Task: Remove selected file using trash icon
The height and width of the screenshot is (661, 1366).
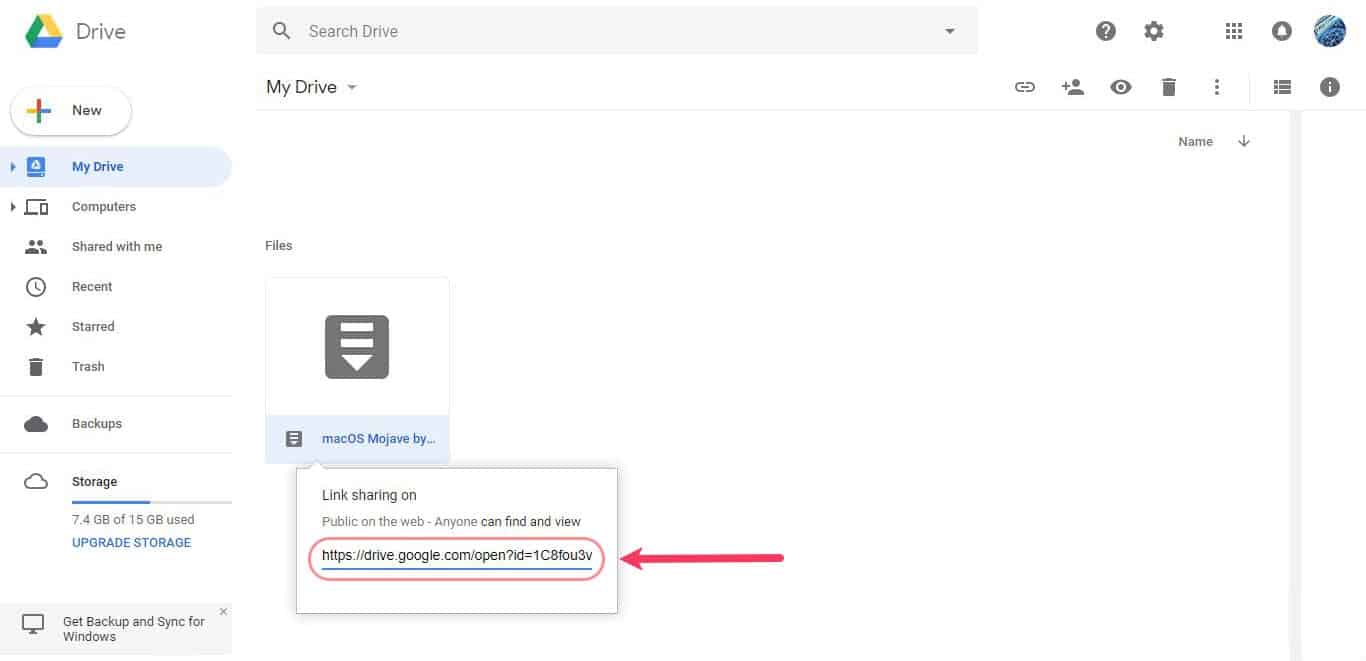Action: coord(1168,87)
